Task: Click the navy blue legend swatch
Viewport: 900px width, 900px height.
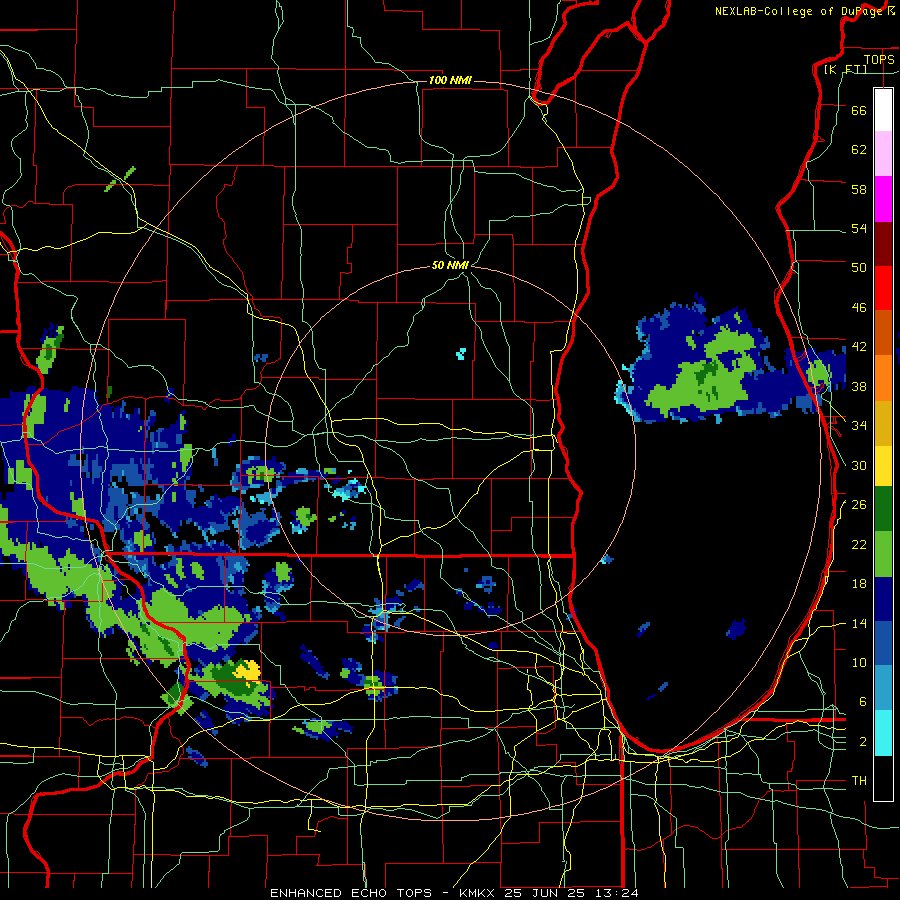Action: [883, 599]
